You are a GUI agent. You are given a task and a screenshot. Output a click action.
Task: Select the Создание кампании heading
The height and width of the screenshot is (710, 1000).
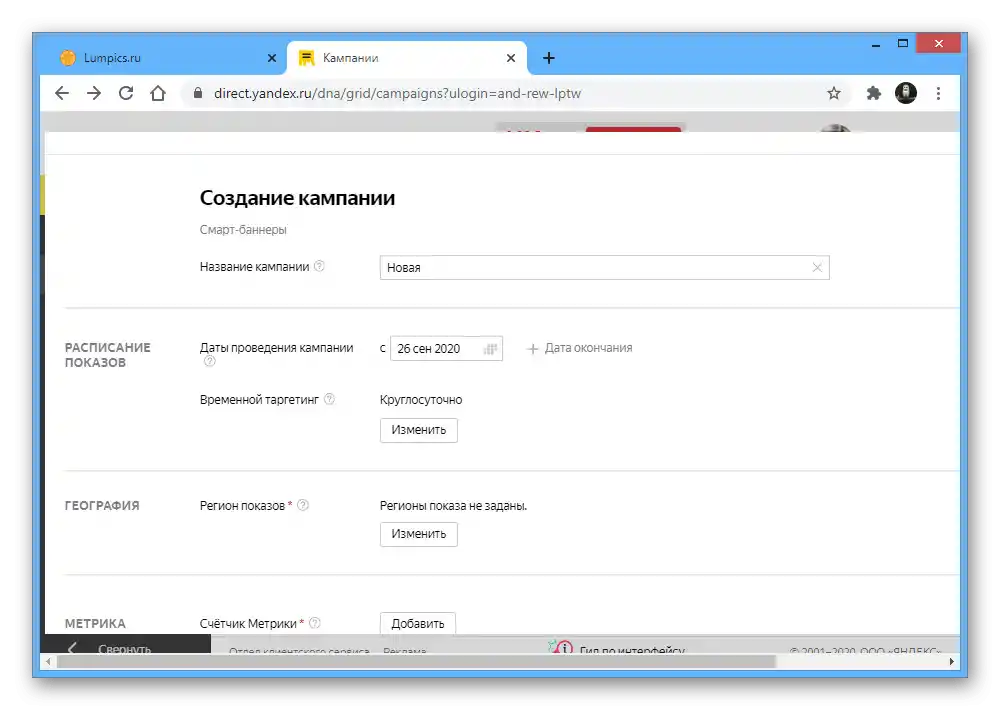pos(297,198)
